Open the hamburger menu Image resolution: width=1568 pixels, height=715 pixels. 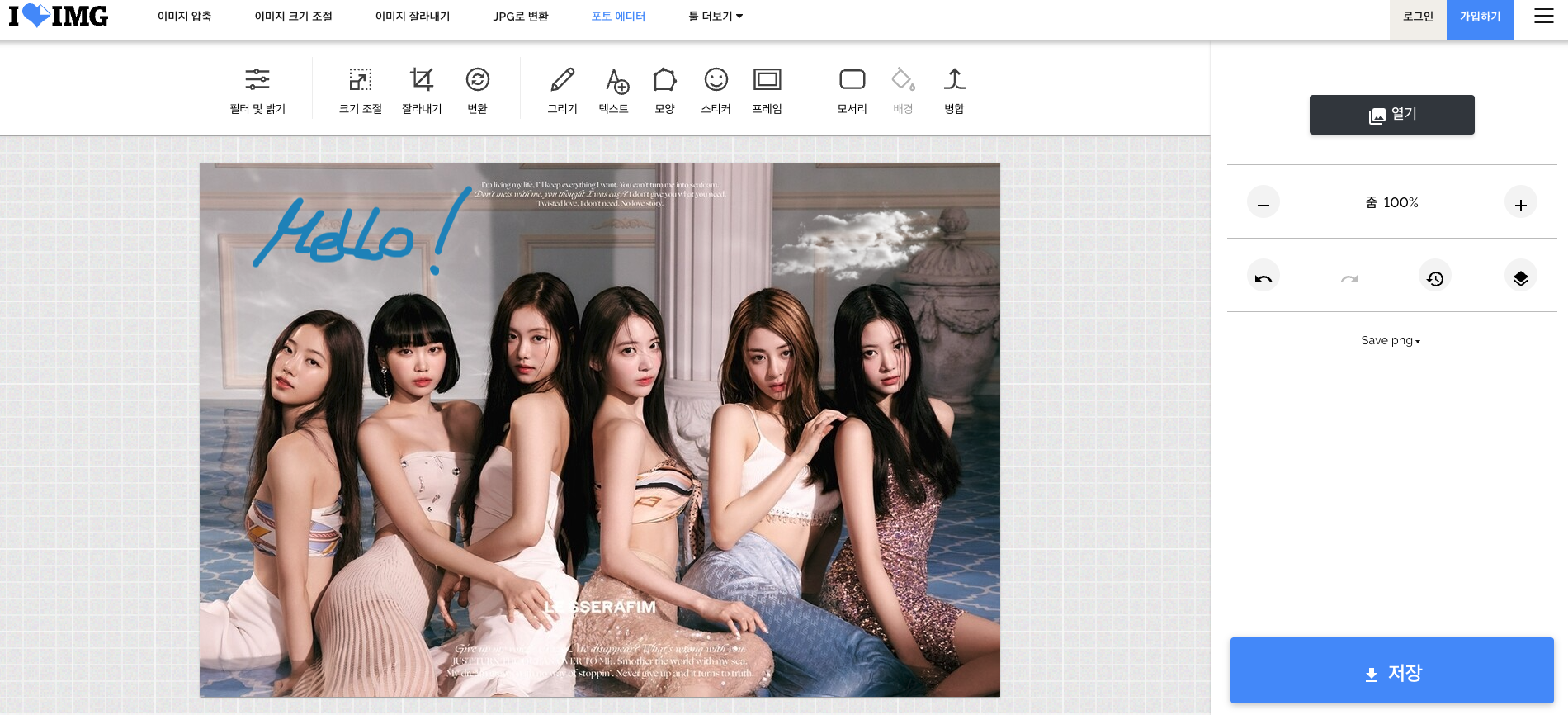click(x=1544, y=16)
